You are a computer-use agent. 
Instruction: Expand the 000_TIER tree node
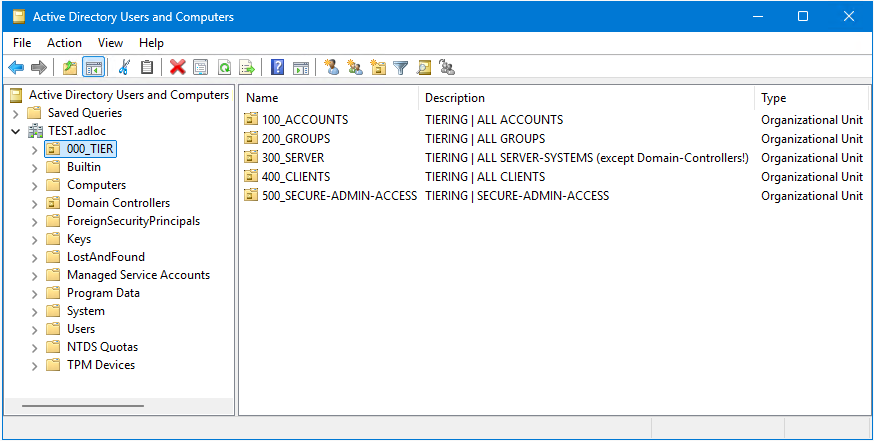coord(35,149)
